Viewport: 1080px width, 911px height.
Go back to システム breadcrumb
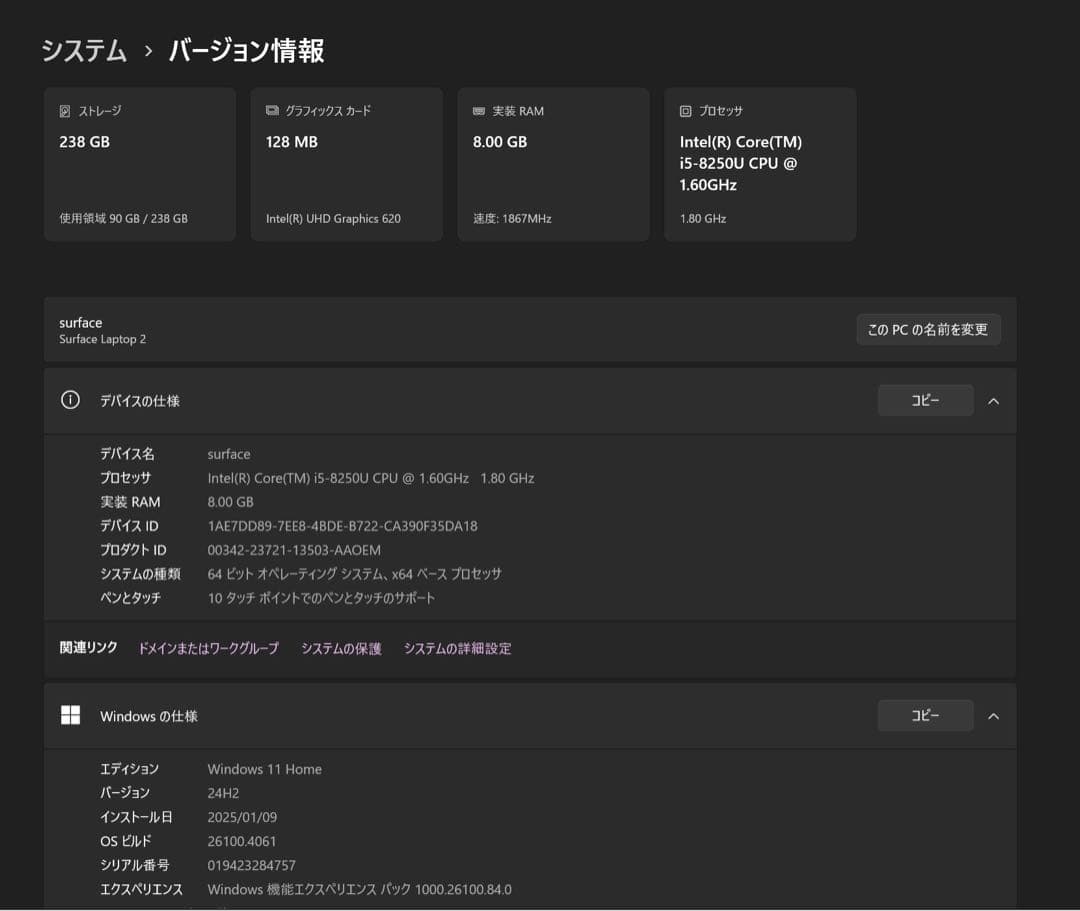[85, 50]
